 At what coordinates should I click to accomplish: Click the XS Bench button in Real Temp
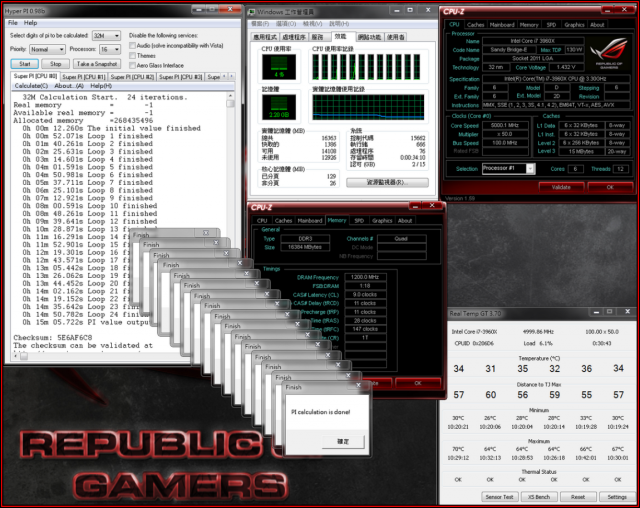coord(539,497)
